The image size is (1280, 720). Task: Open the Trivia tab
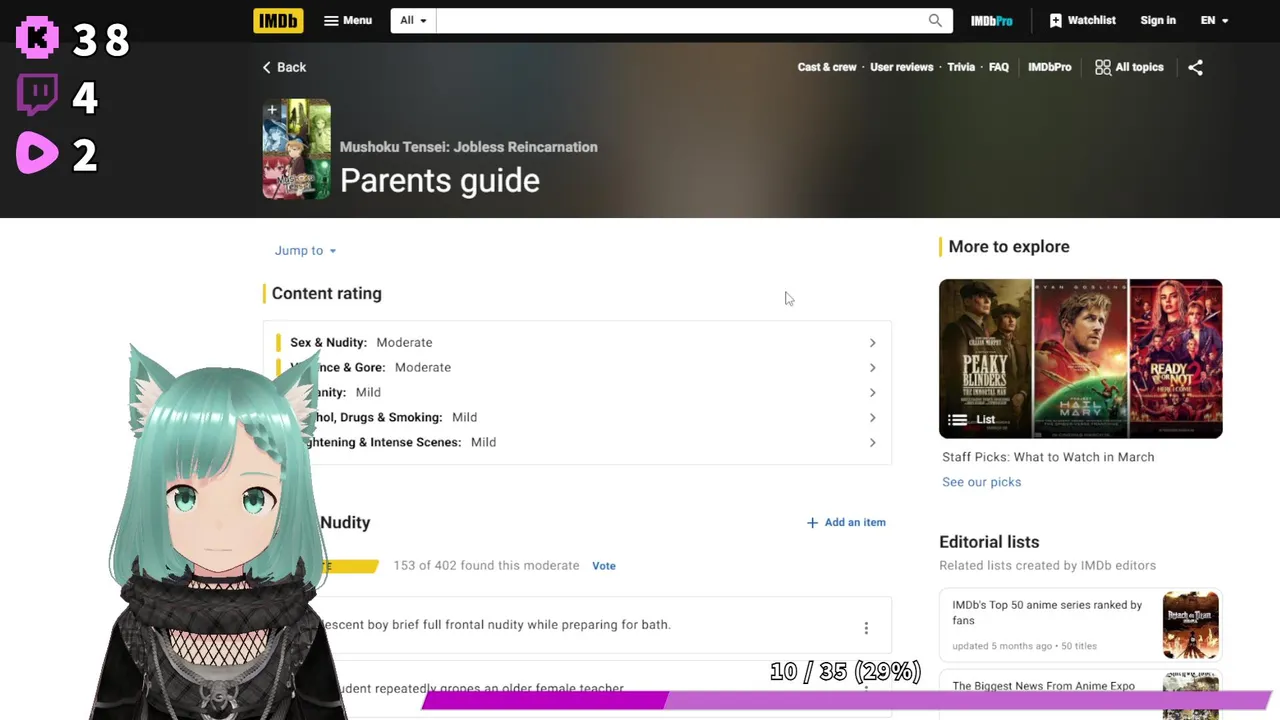961,67
